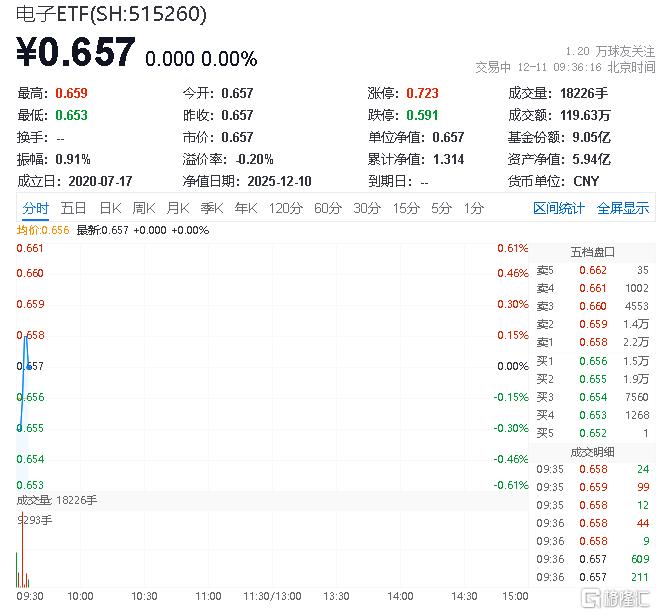Viewport: 656px width, 615px height.
Task: Show the 月K chart view
Action: point(178,208)
